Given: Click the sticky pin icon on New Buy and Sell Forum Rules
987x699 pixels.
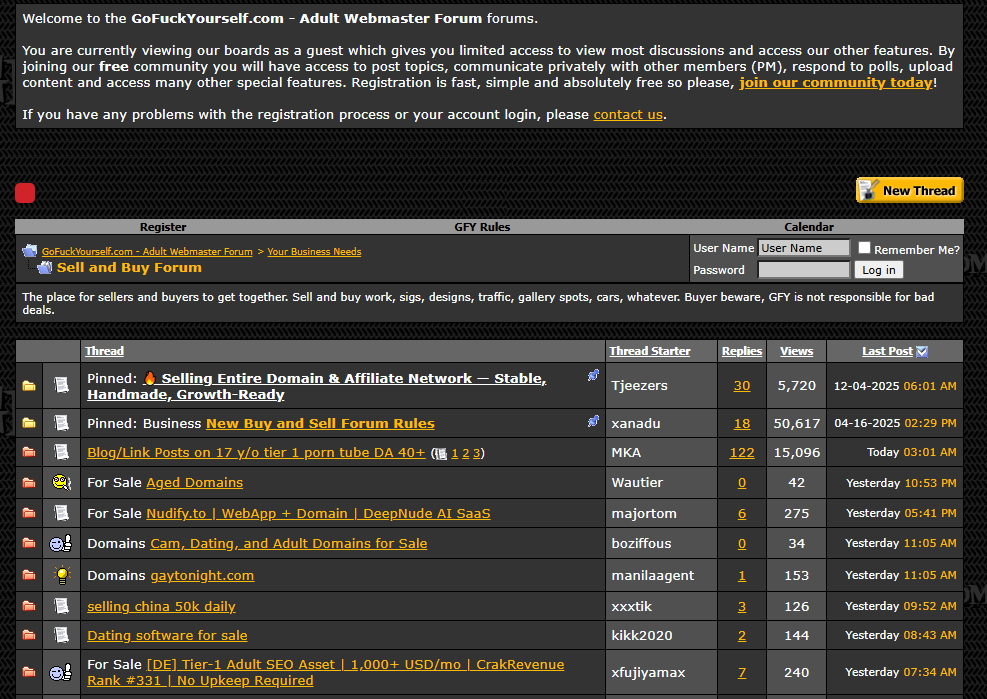Looking at the screenshot, I should [x=593, y=422].
